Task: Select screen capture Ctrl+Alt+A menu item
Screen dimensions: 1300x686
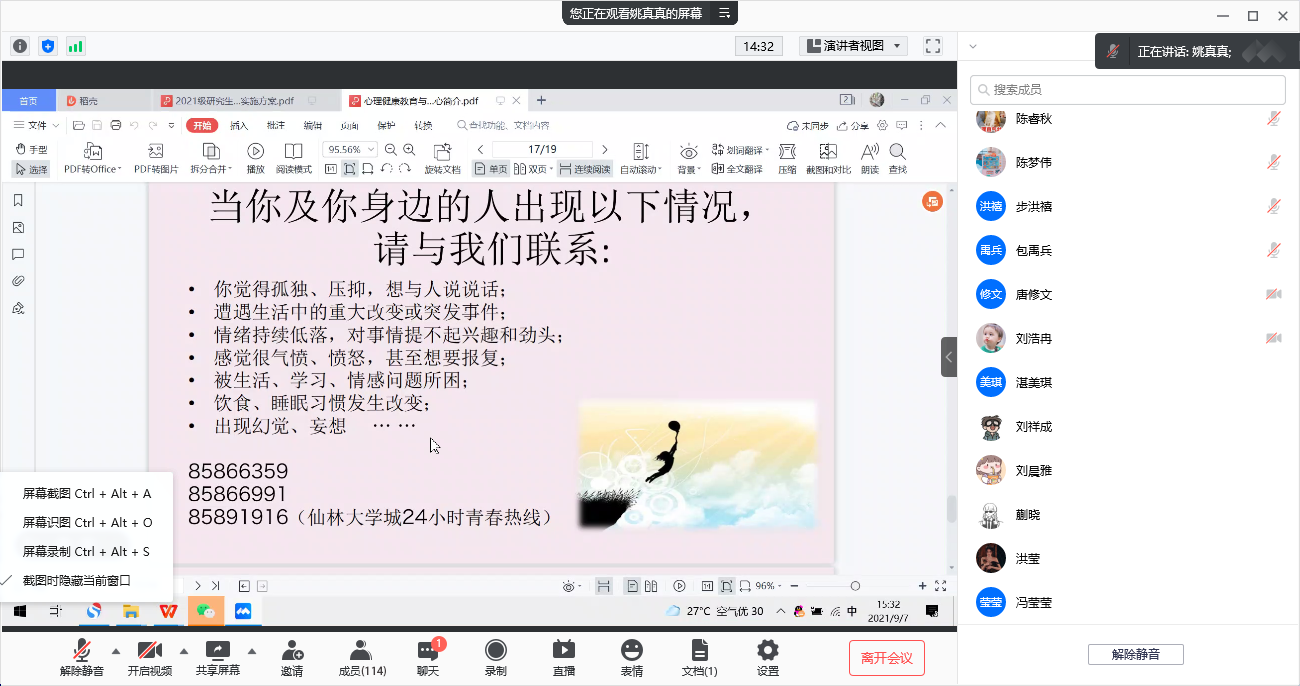Action: 87,493
